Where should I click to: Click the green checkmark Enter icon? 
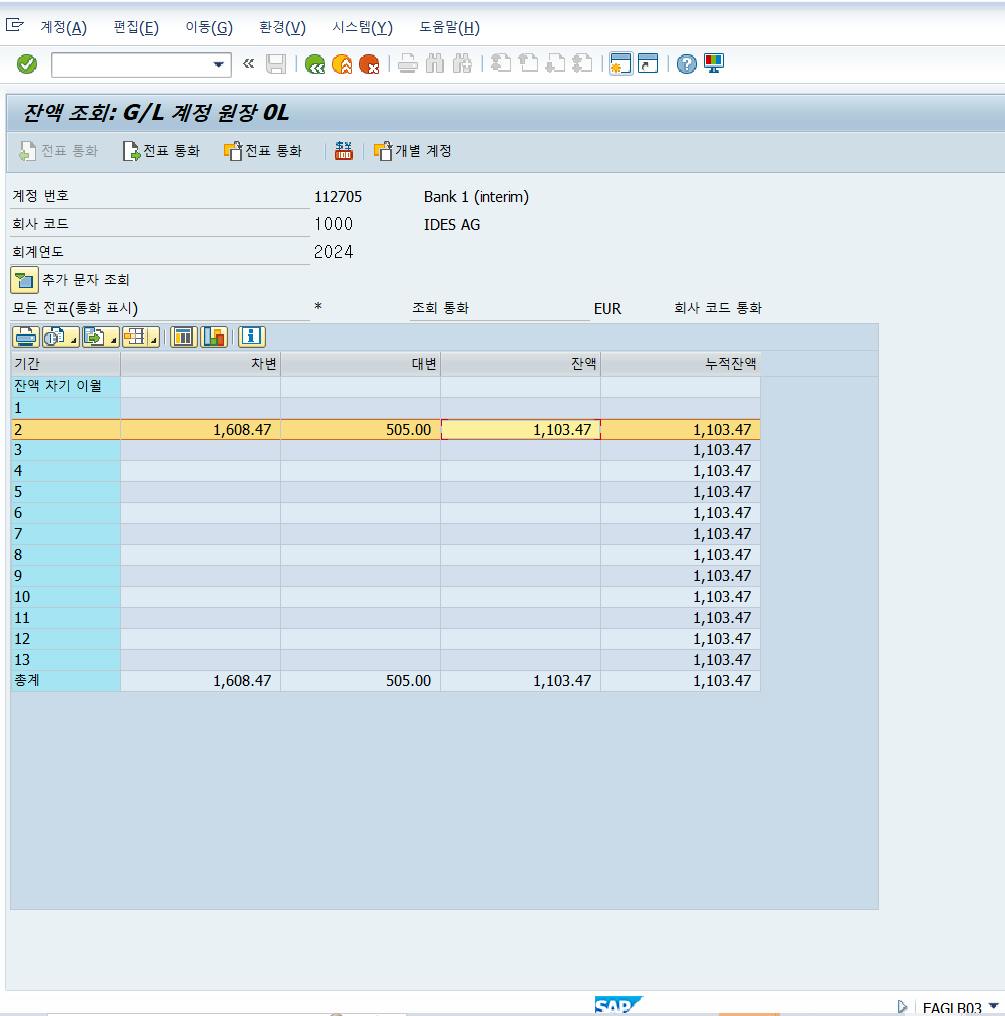pyautogui.click(x=27, y=64)
